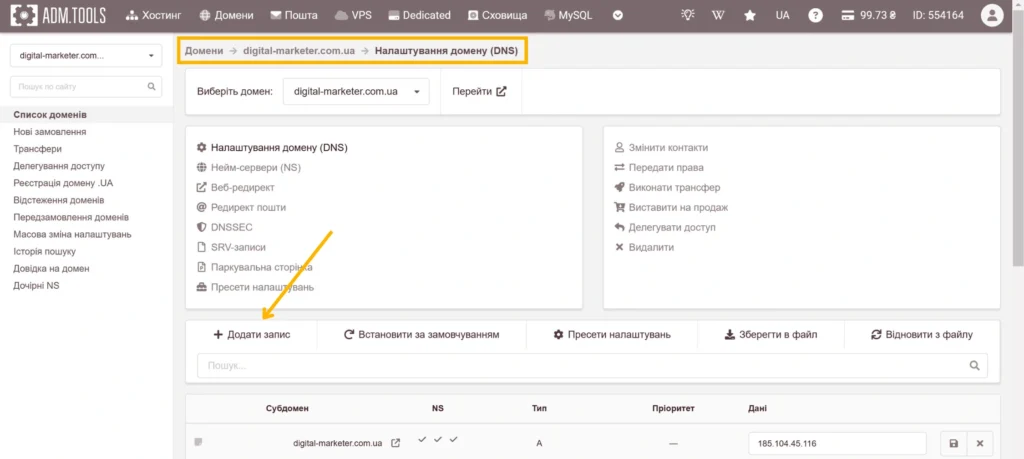Switch the UA language selector
This screenshot has width=1024, height=459.
pos(782,15)
